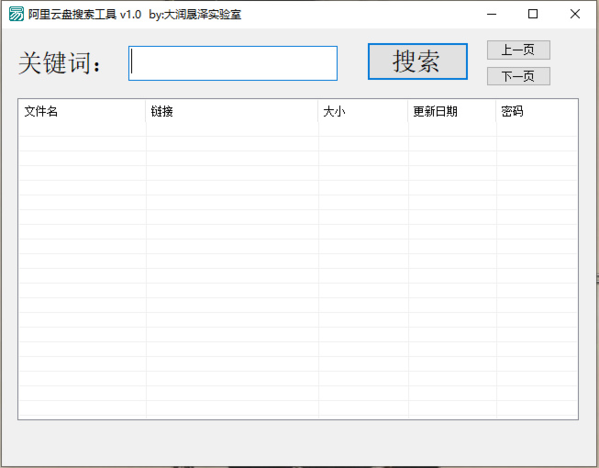Click divider between 更新日期 and 密码 headers
The width and height of the screenshot is (599, 468).
click(x=496, y=112)
